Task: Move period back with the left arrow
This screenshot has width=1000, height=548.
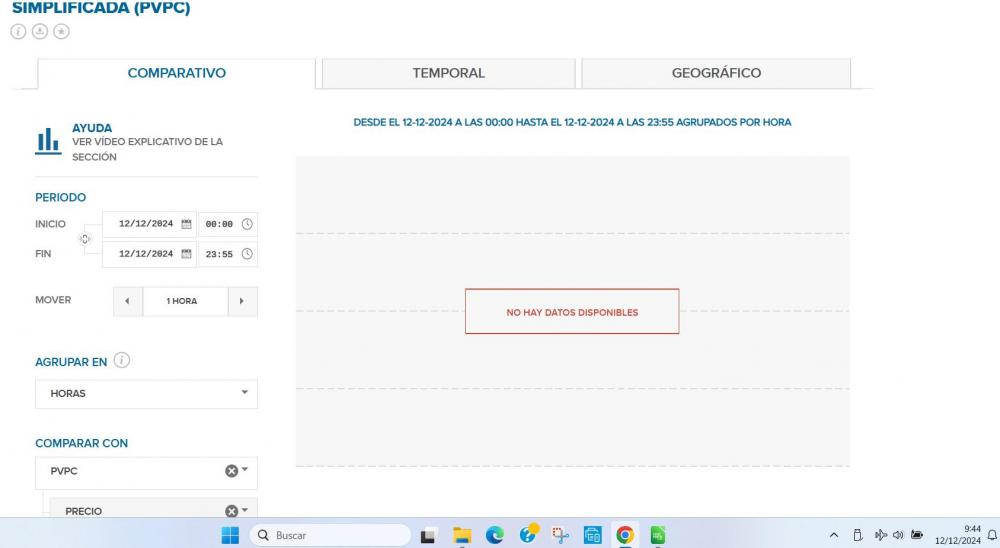Action: pos(128,301)
